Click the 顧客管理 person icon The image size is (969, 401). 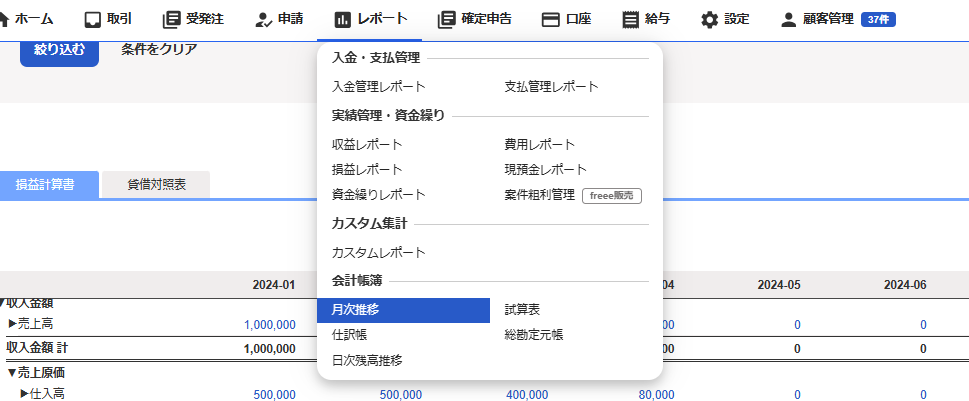788,19
